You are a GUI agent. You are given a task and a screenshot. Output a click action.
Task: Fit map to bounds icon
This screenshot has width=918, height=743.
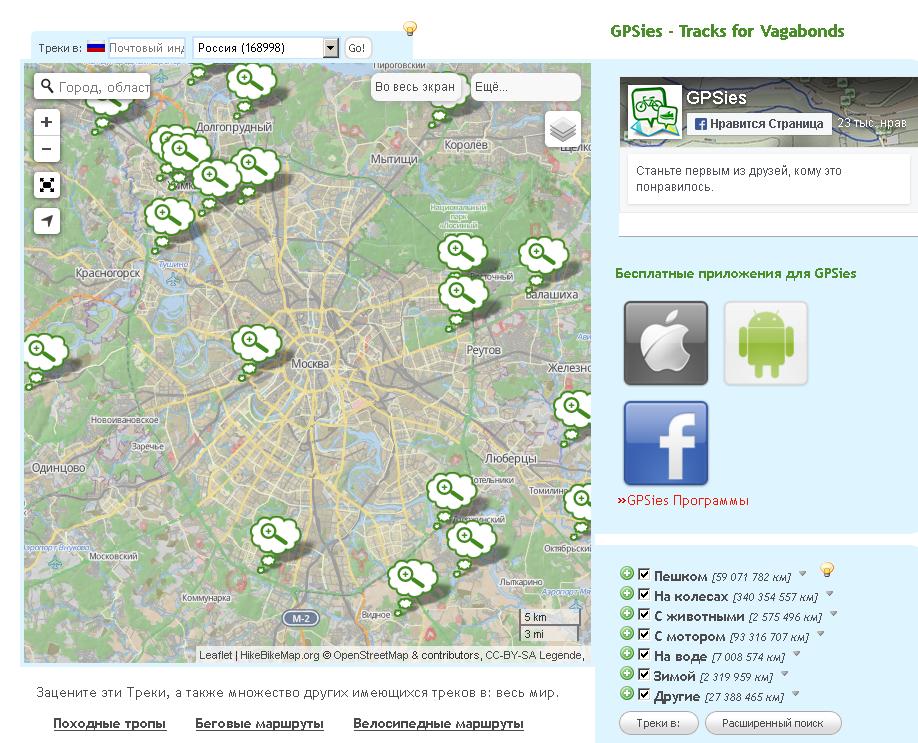pyautogui.click(x=47, y=185)
